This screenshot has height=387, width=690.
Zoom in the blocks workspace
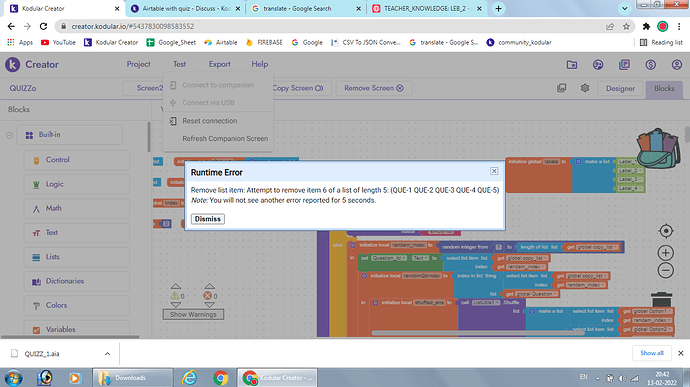pos(665,253)
